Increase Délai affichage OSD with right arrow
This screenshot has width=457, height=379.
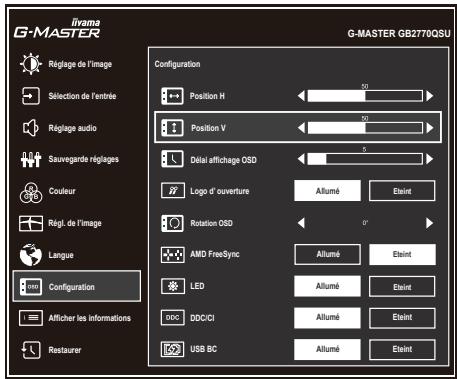(430, 159)
